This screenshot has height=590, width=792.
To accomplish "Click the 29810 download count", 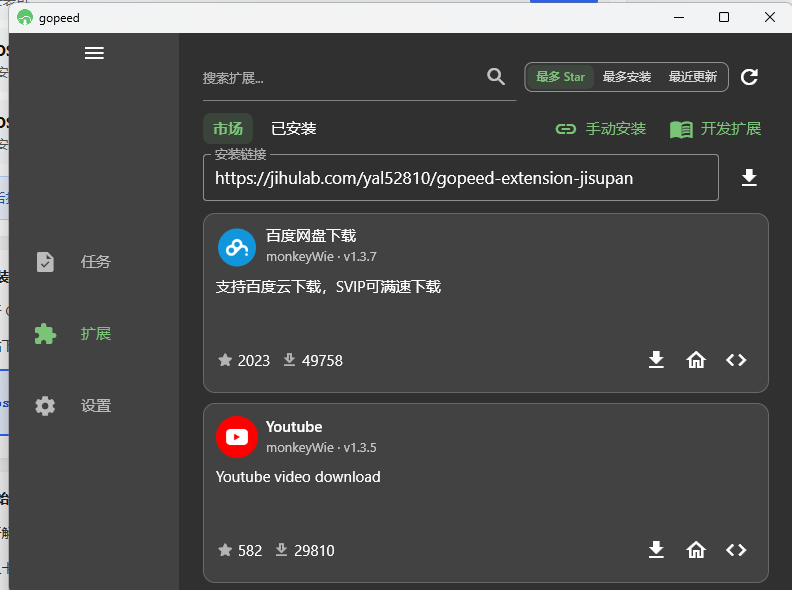I will tap(305, 551).
